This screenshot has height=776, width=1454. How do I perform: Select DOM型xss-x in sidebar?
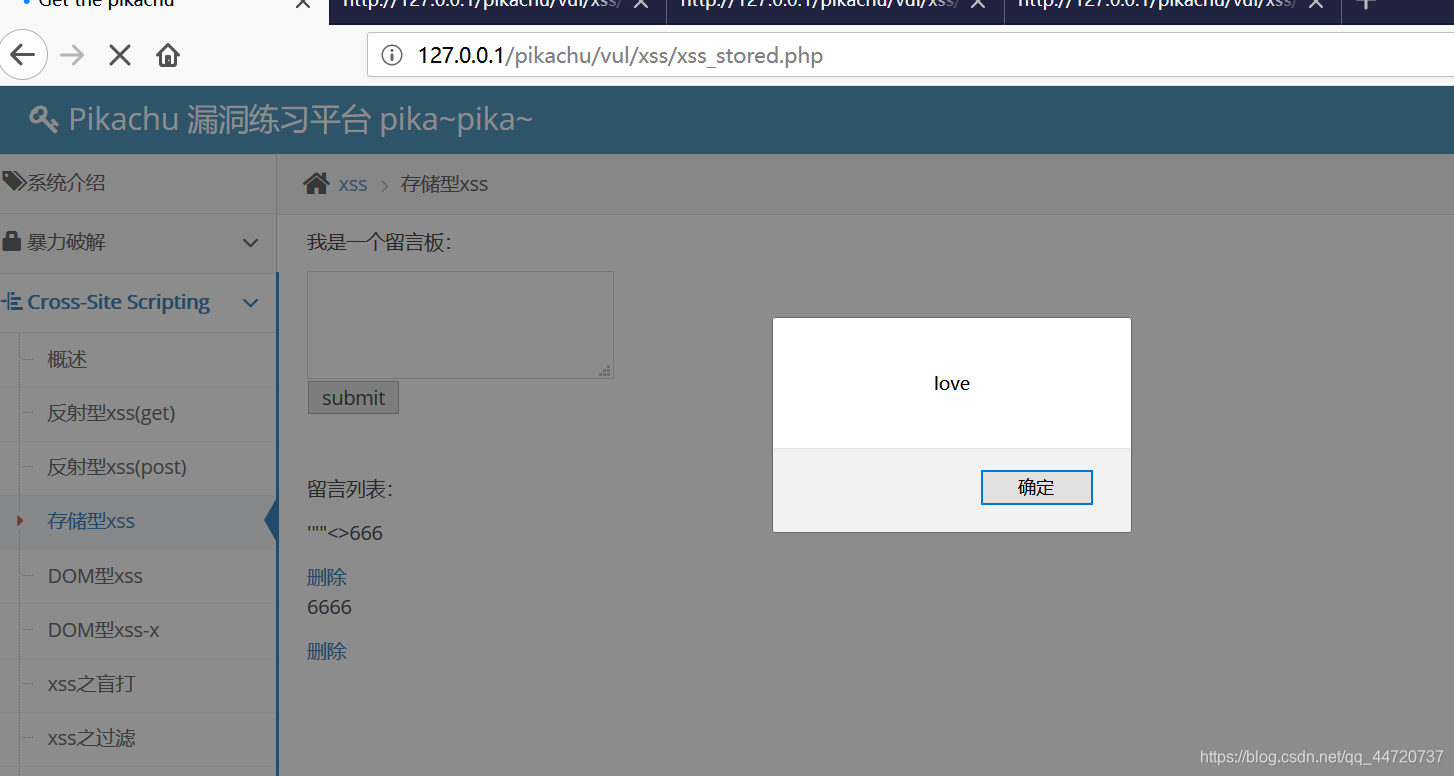[x=138, y=630]
